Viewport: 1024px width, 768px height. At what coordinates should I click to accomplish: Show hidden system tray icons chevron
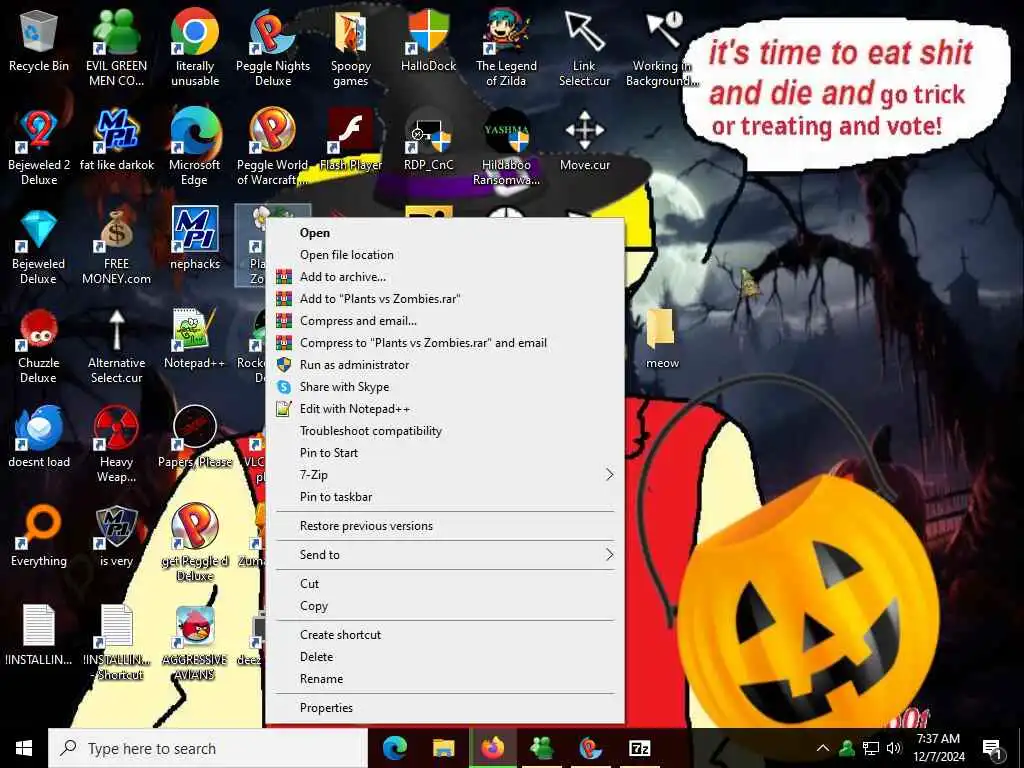click(x=823, y=748)
